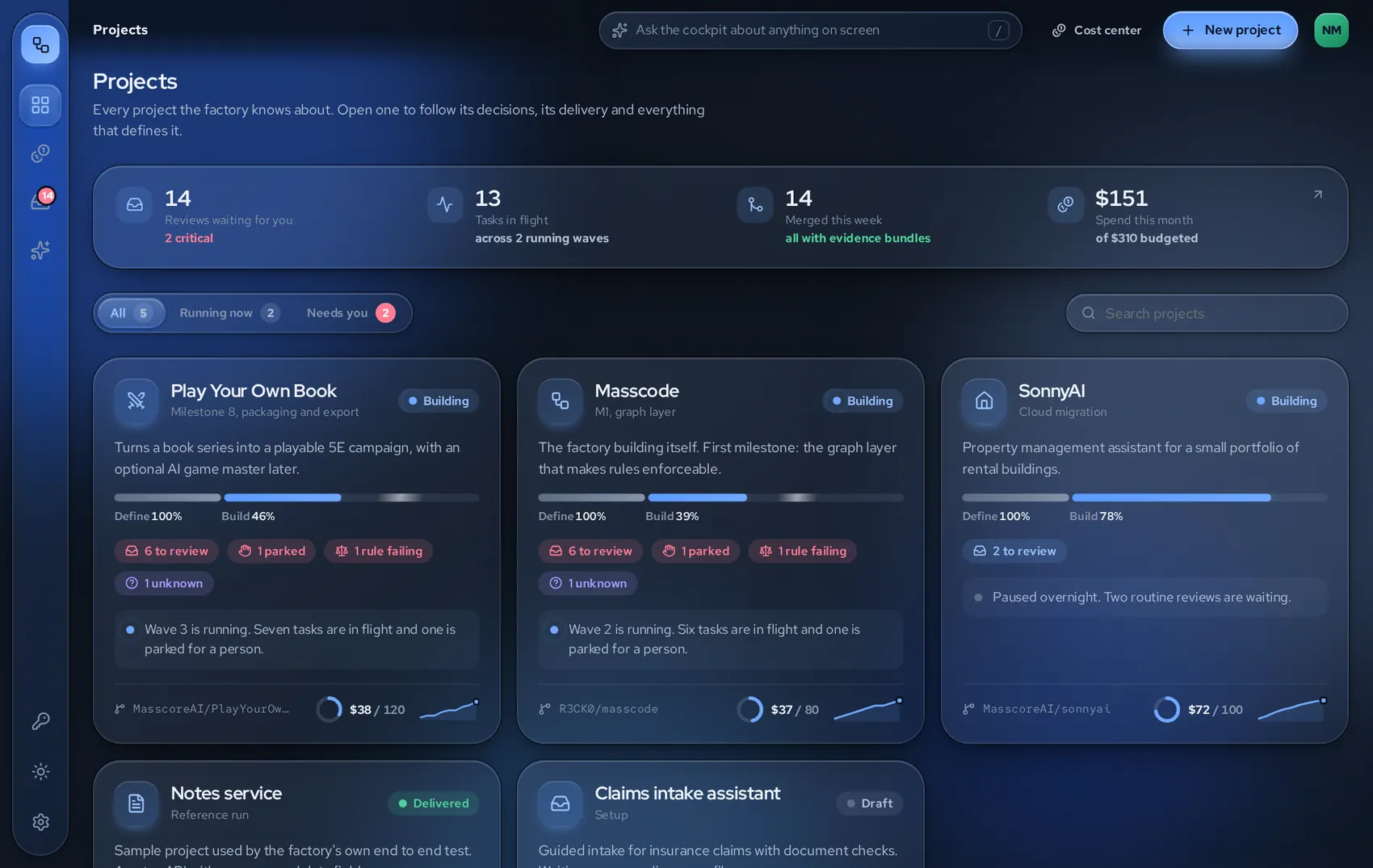Open the cockpit logo at sidebar top
Image resolution: width=1373 pixels, height=868 pixels.
pyautogui.click(x=40, y=44)
